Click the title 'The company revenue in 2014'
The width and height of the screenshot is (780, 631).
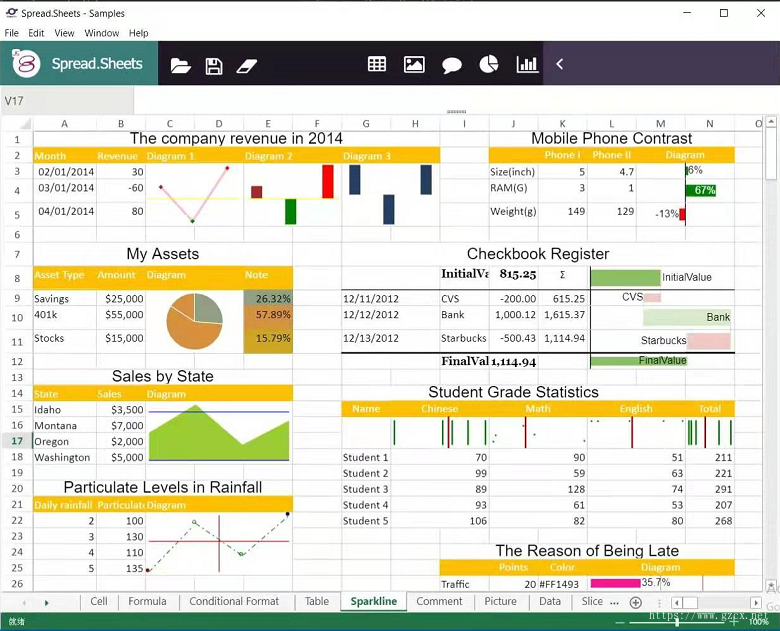tap(236, 138)
